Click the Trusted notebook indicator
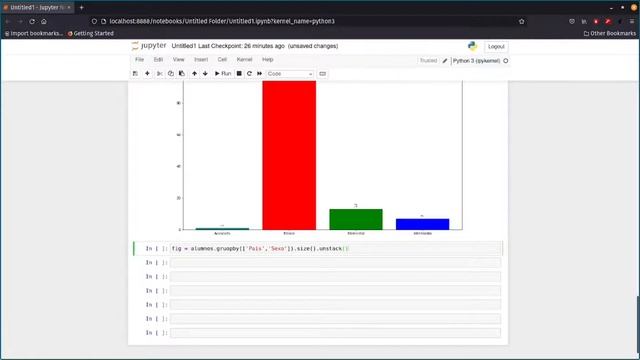Screen dimensions: 640x360 [428, 61]
